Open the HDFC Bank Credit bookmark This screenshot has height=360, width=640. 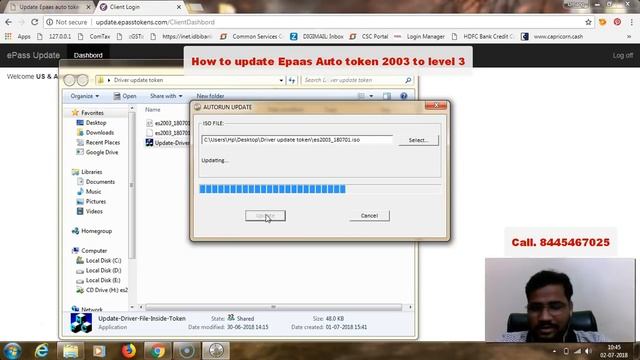[x=483, y=36]
